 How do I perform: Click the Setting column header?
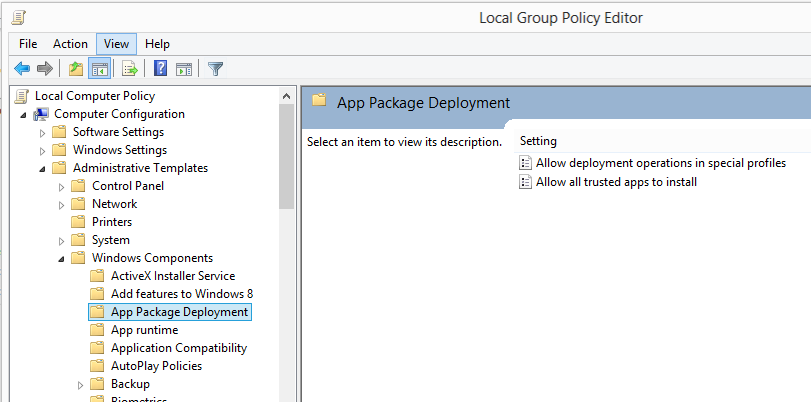539,141
